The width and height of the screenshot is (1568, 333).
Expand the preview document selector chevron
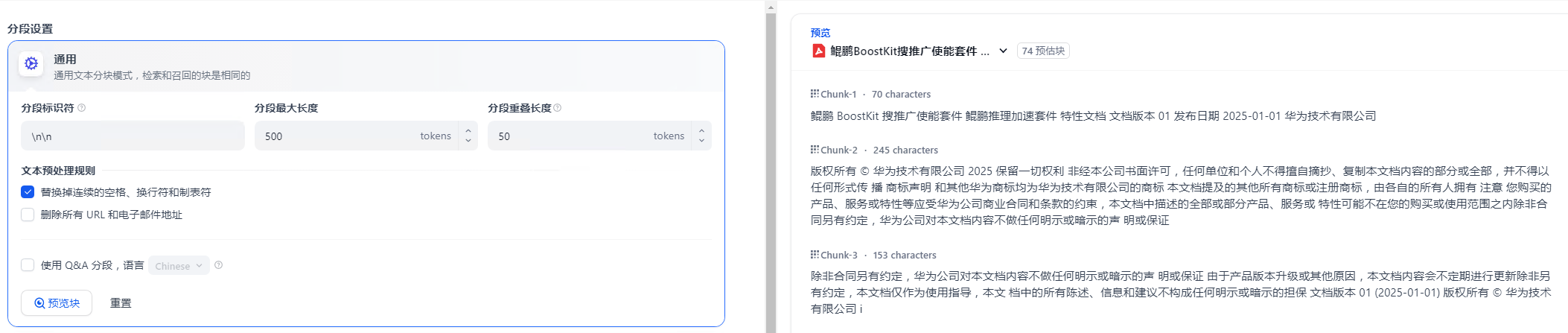click(x=1003, y=51)
